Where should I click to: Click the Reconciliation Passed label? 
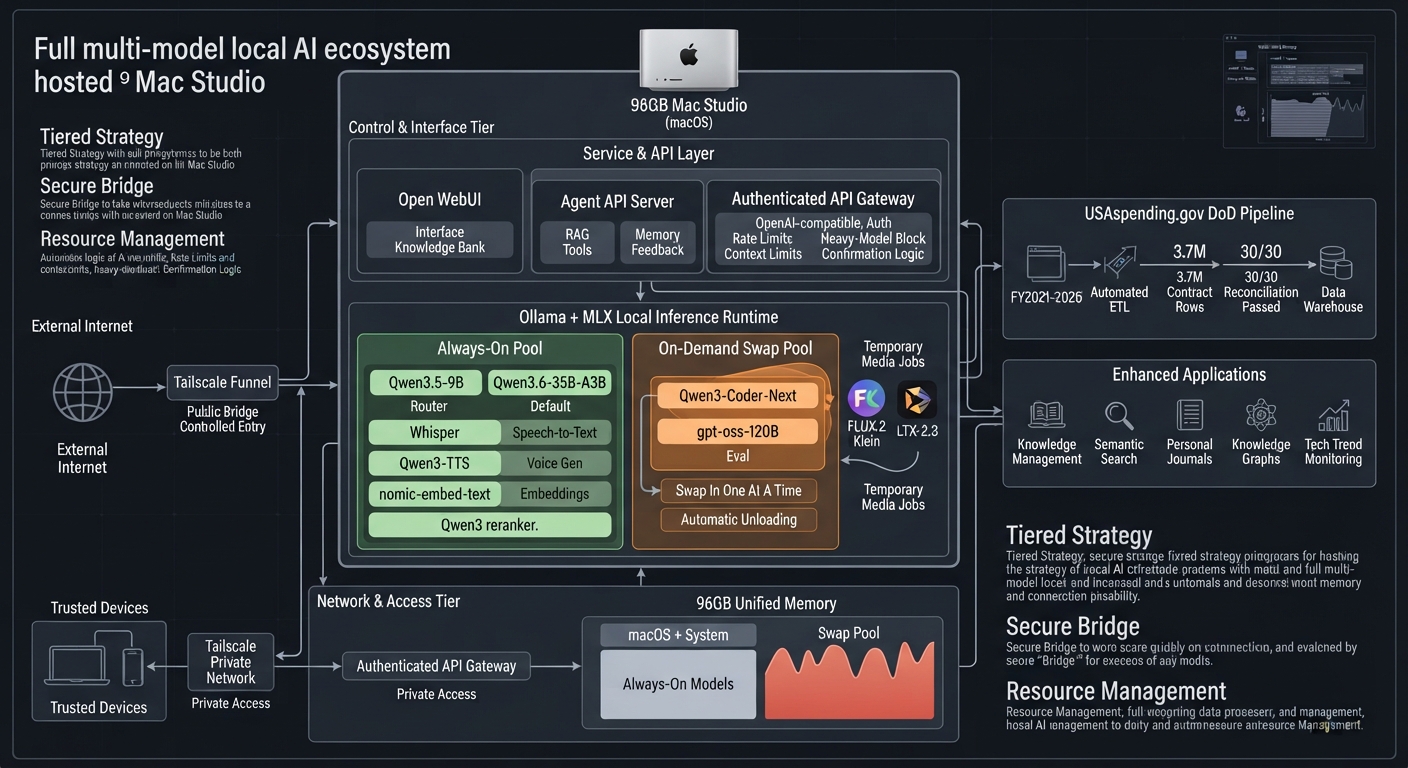pos(1261,299)
